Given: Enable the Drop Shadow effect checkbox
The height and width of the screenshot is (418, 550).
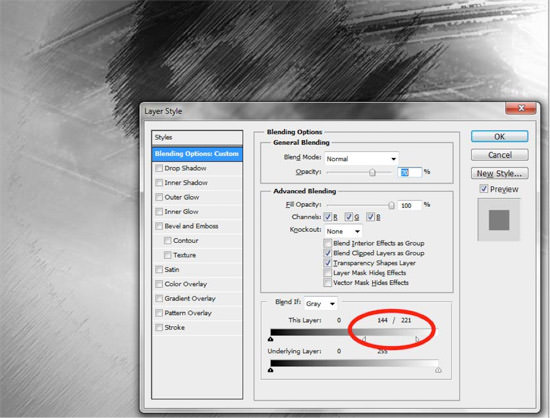Looking at the screenshot, I should point(159,168).
